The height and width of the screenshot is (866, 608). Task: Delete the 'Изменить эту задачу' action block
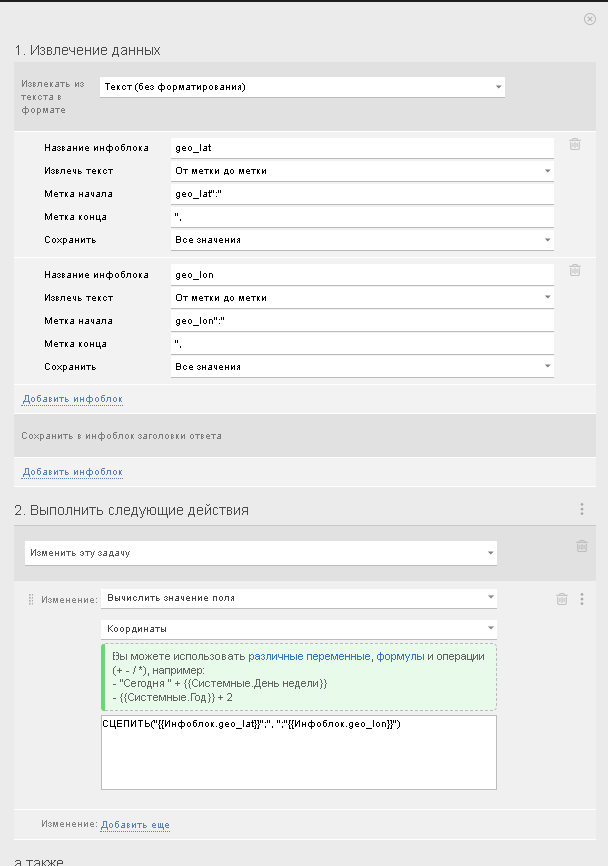point(581,546)
